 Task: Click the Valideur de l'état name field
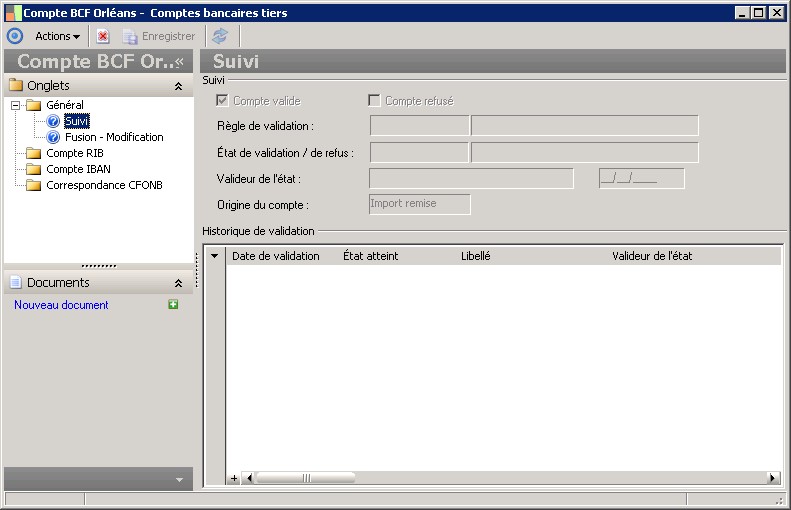point(471,179)
